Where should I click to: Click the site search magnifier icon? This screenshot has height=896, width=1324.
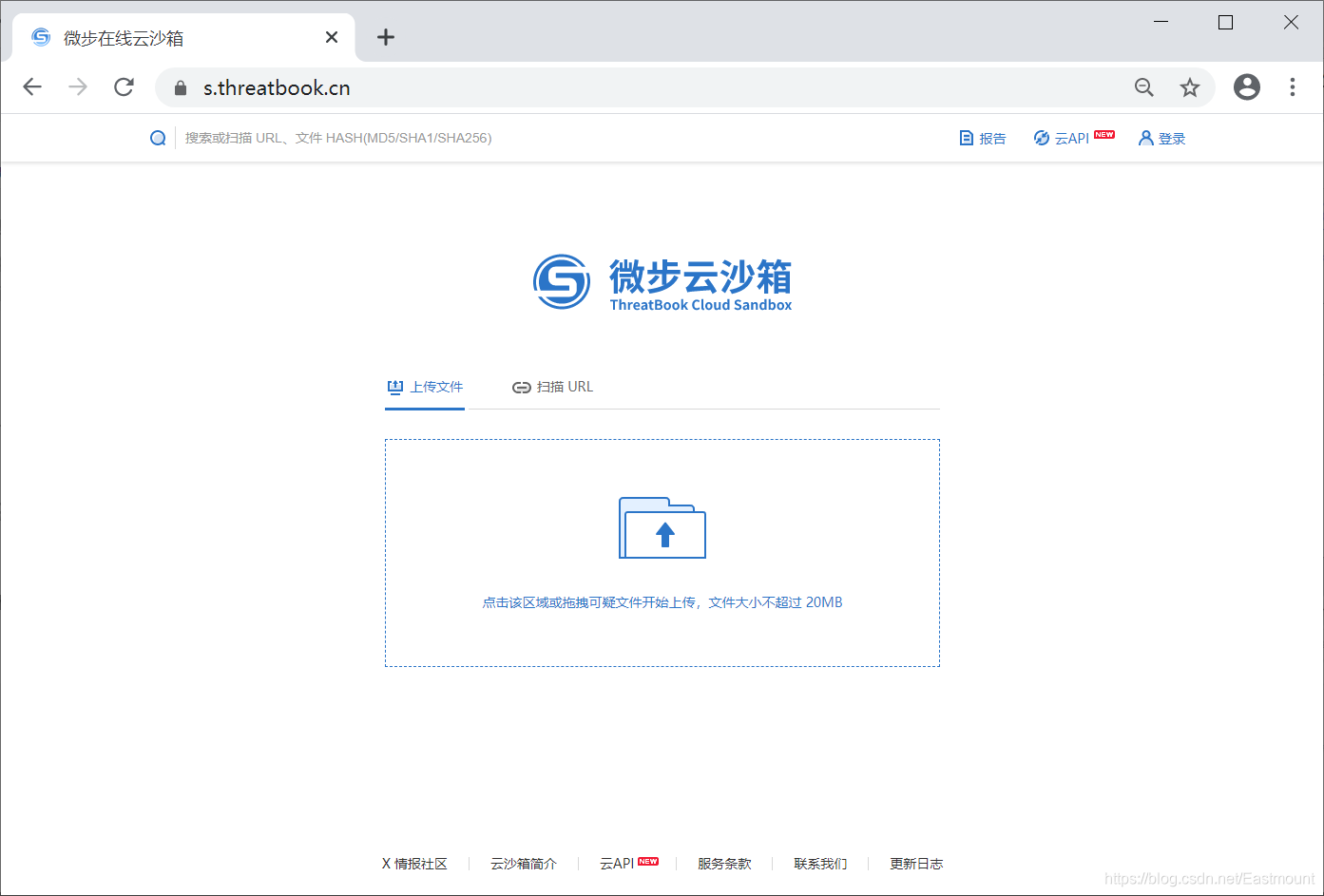tap(158, 138)
